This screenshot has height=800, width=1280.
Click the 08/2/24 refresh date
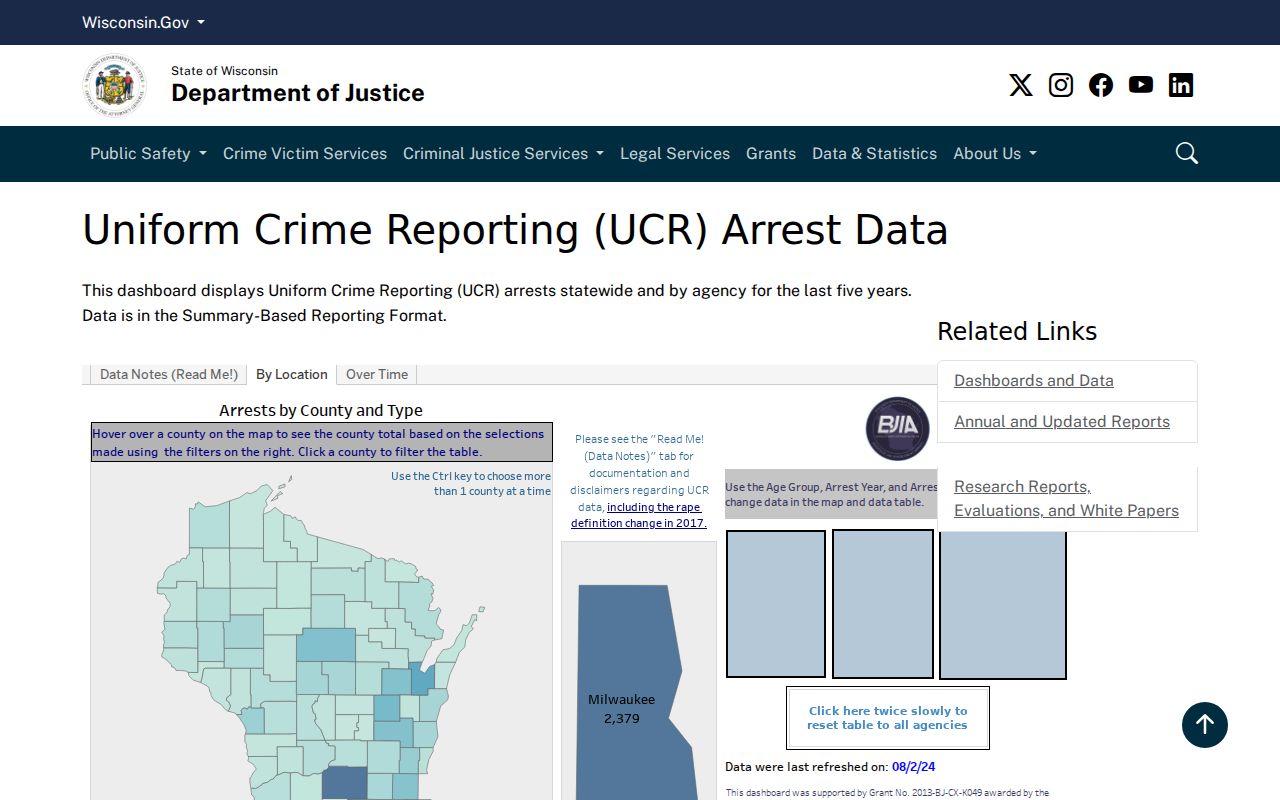pyautogui.click(x=913, y=767)
